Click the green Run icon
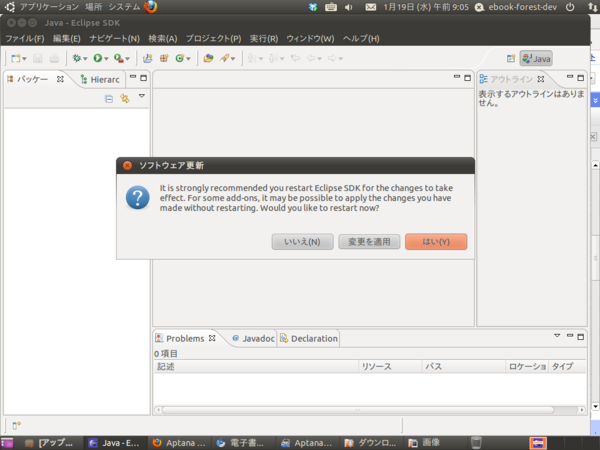This screenshot has width=600, height=450. click(98, 58)
